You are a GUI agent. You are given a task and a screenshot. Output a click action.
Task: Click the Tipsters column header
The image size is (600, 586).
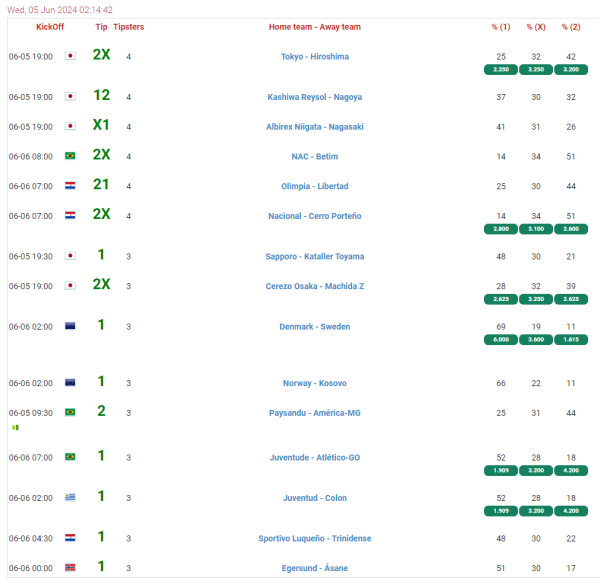coord(128,27)
